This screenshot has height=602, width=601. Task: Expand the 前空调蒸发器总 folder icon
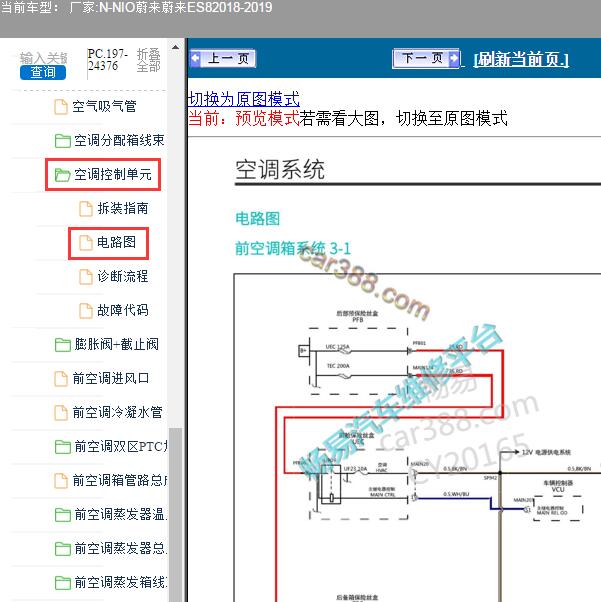pos(62,549)
